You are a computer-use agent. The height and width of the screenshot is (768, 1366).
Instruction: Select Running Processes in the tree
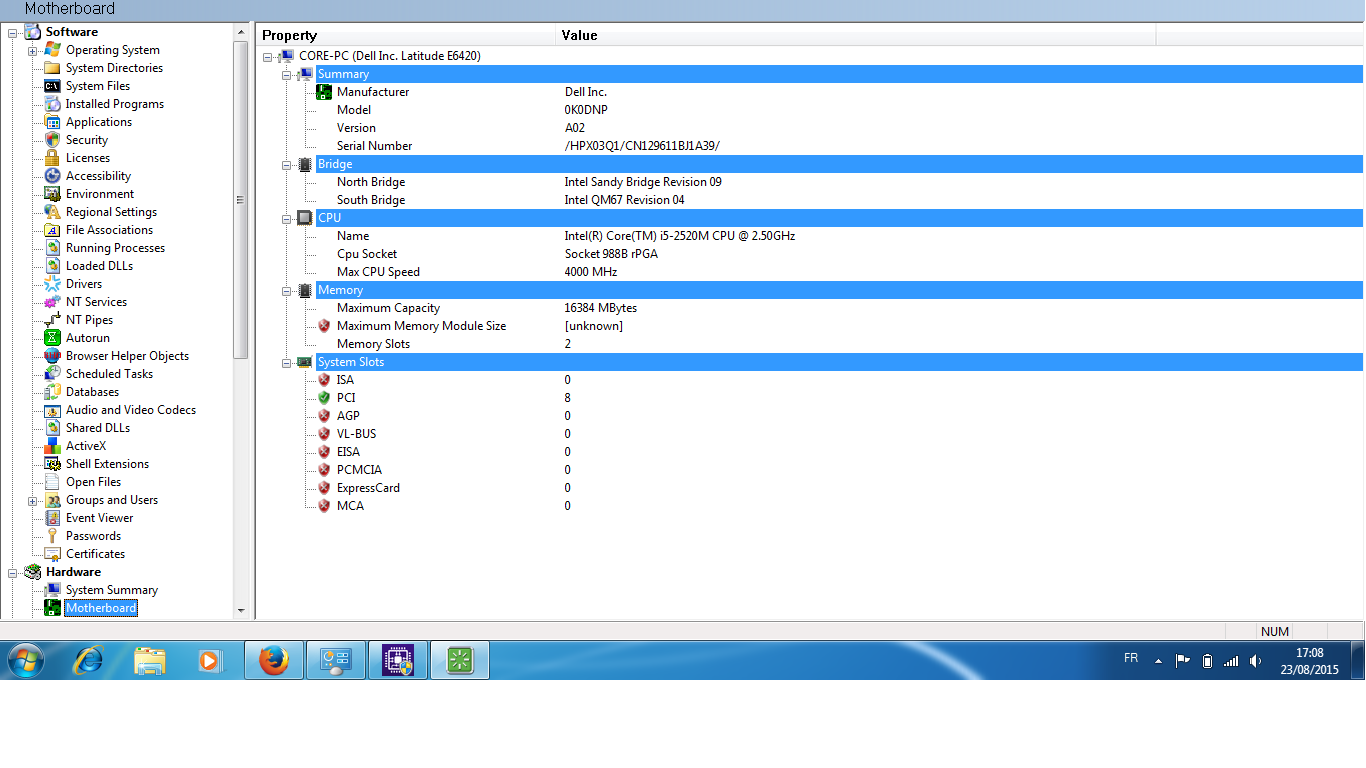coord(115,248)
